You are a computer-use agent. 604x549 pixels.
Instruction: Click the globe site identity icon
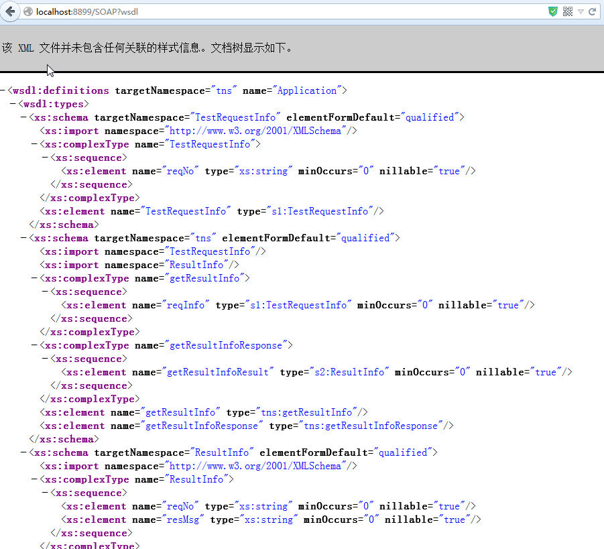click(28, 12)
